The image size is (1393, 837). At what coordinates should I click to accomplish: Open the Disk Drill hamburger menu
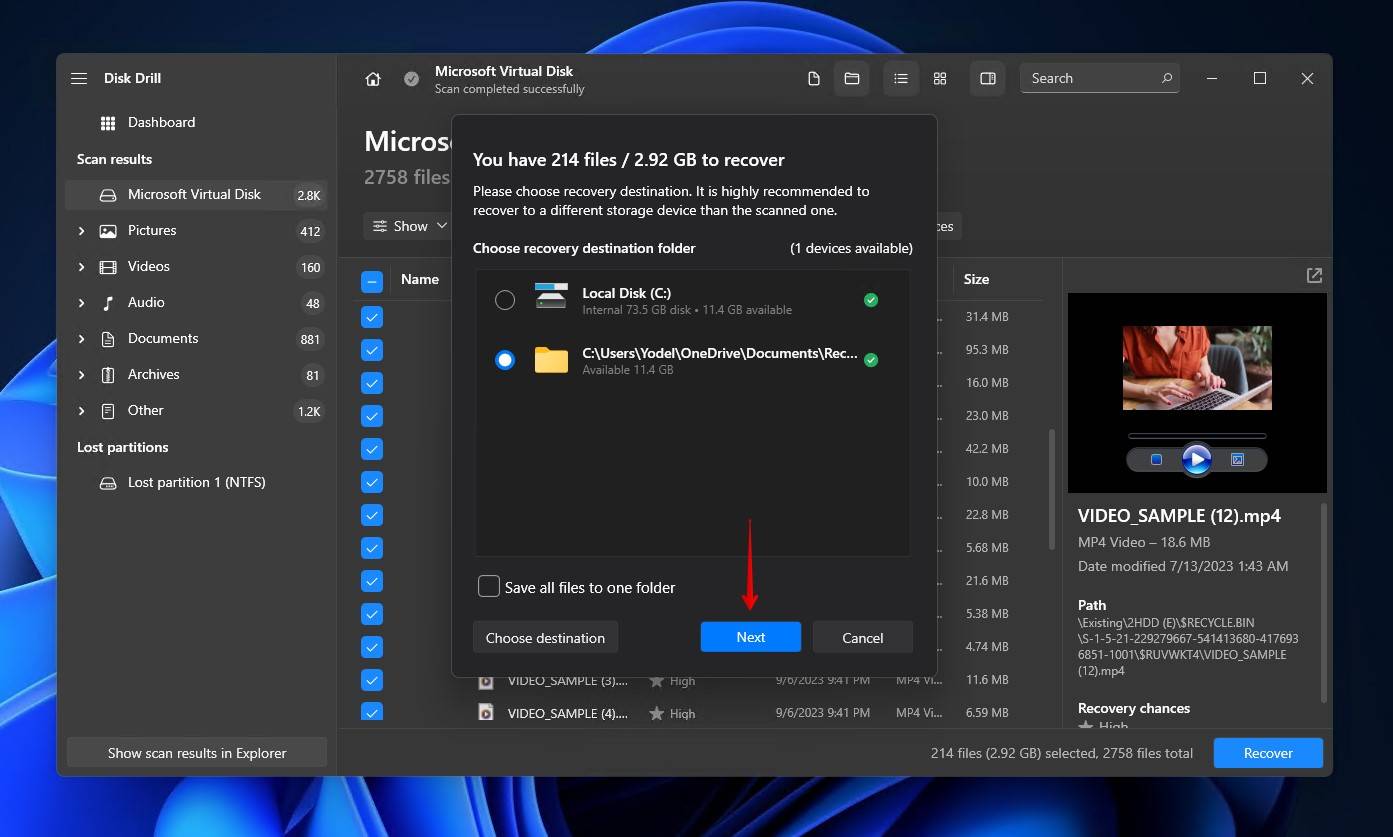[79, 78]
